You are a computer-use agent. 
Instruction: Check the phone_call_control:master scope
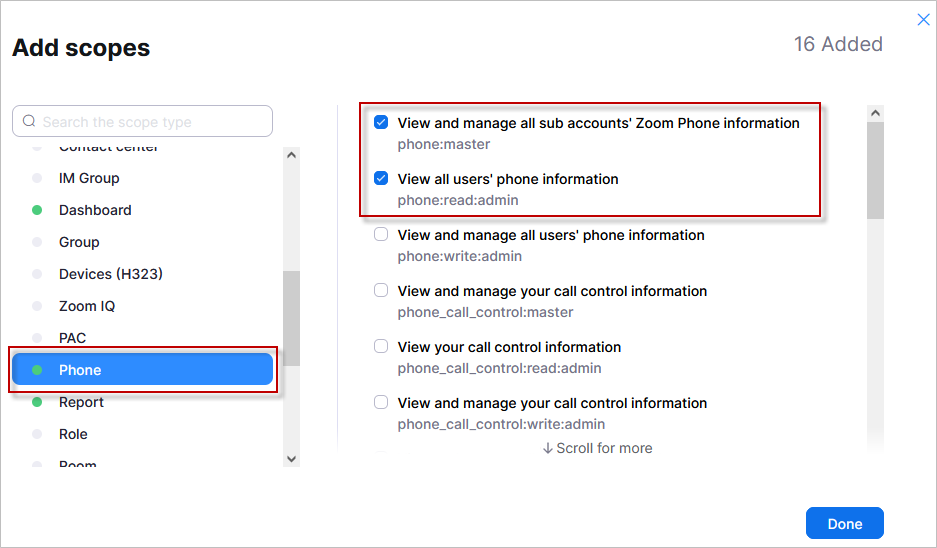pyautogui.click(x=381, y=290)
